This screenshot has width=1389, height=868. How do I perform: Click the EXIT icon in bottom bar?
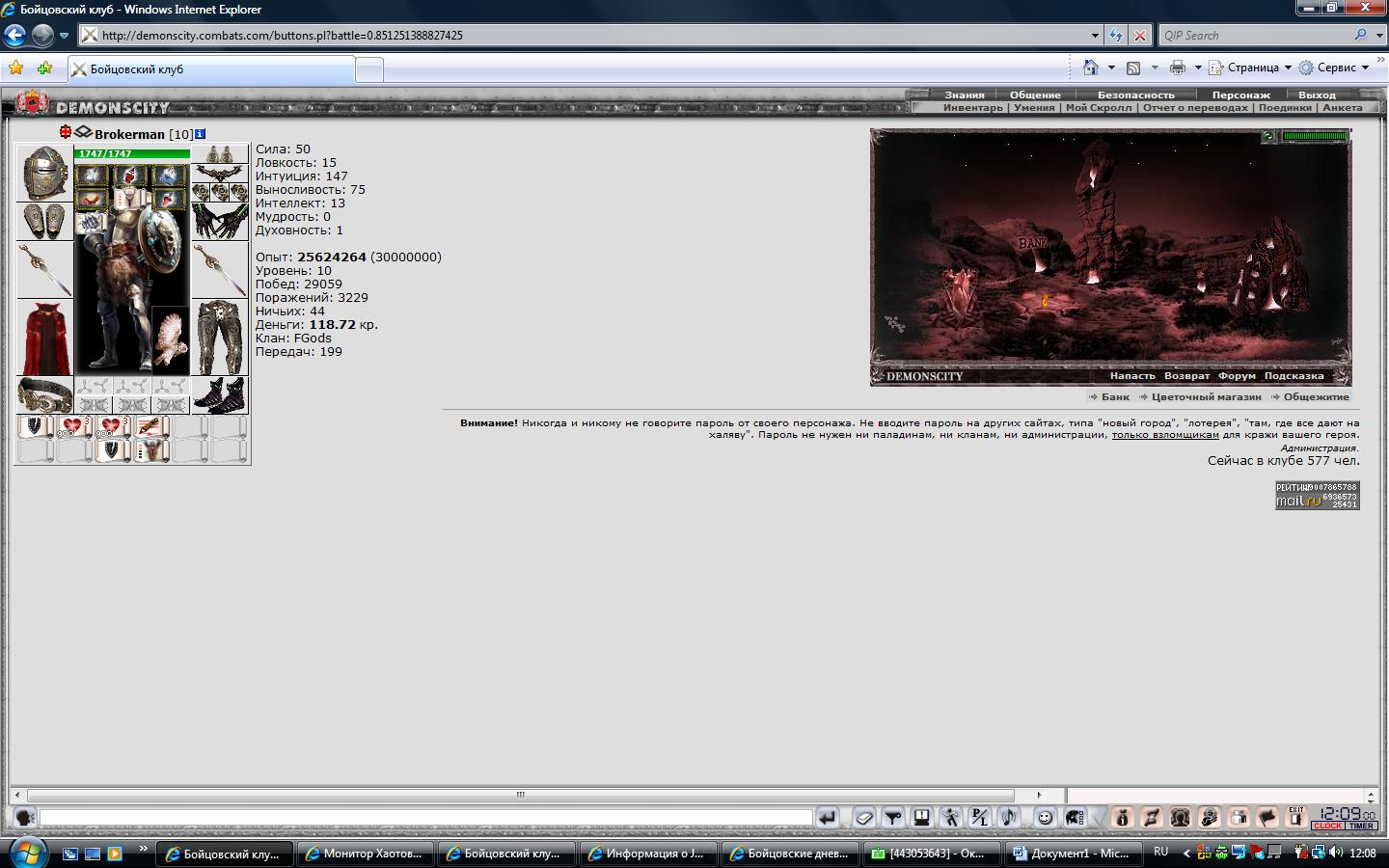click(1296, 818)
